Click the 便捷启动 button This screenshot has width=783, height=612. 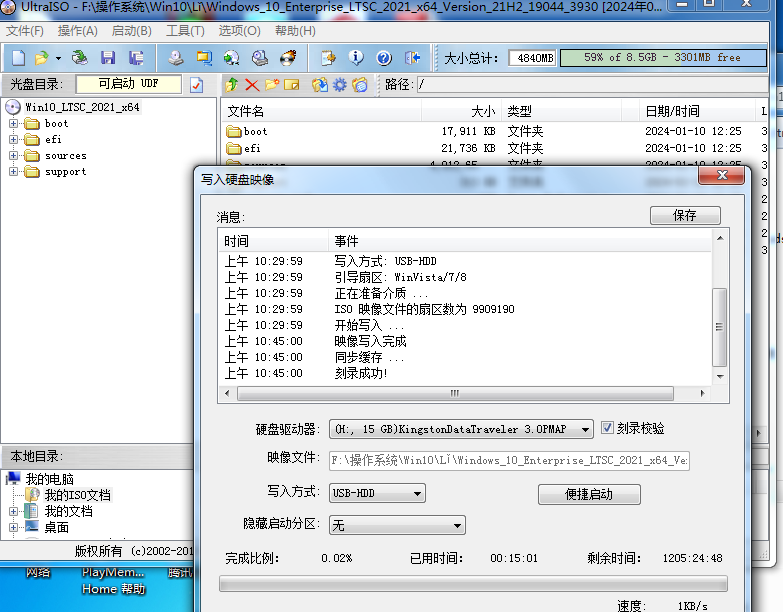coord(589,494)
